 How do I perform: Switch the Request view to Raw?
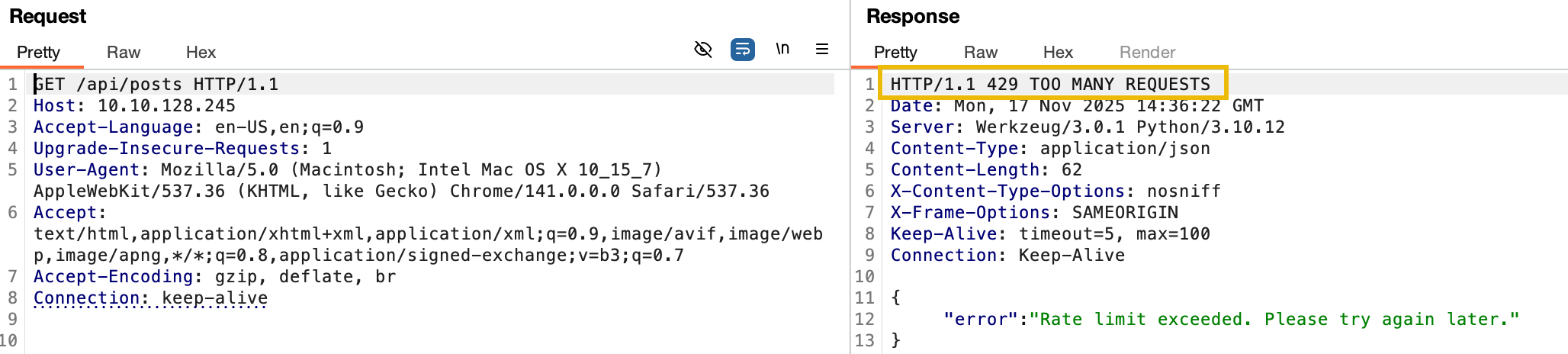[124, 52]
